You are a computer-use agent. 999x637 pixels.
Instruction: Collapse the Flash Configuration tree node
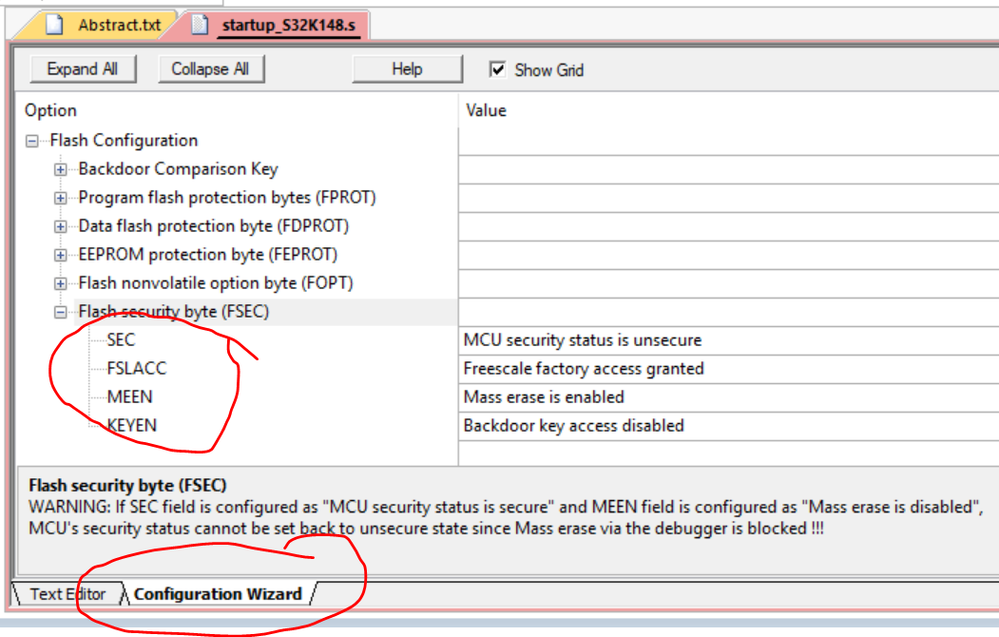click(33, 141)
